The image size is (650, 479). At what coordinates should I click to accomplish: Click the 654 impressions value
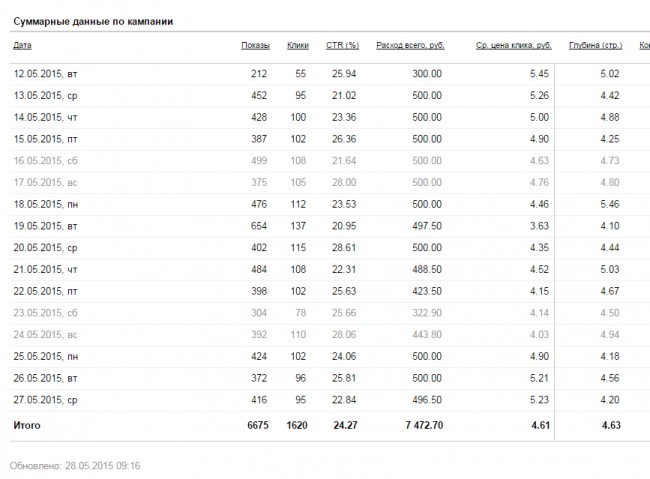click(259, 226)
